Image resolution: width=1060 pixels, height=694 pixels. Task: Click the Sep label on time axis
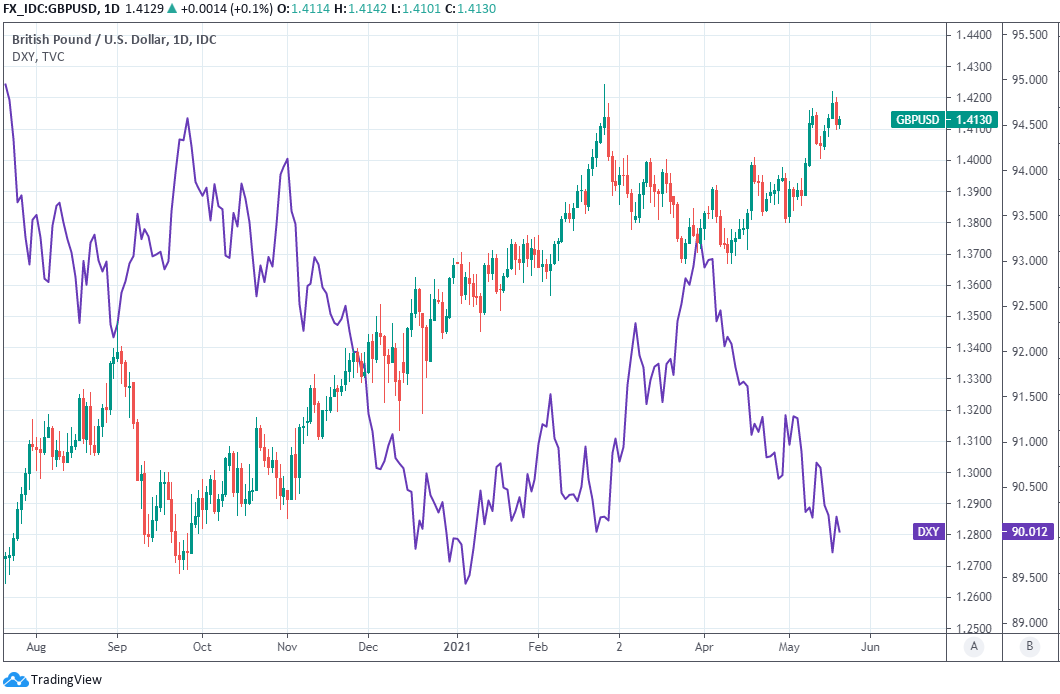116,647
